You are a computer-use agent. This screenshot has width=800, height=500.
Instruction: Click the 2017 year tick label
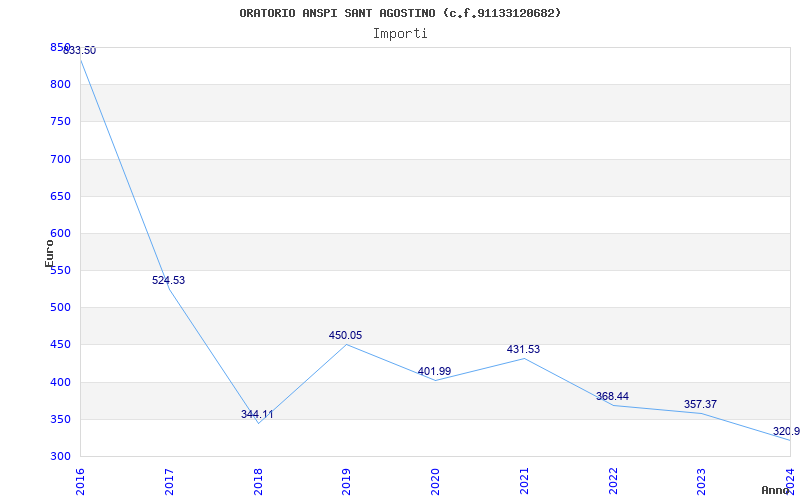(x=169, y=481)
